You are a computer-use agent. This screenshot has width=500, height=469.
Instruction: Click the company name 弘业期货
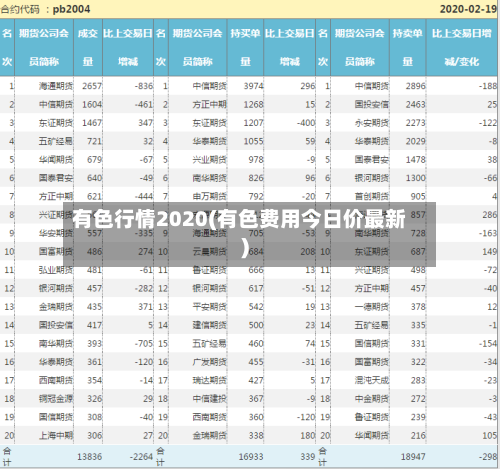pyautogui.click(x=56, y=270)
